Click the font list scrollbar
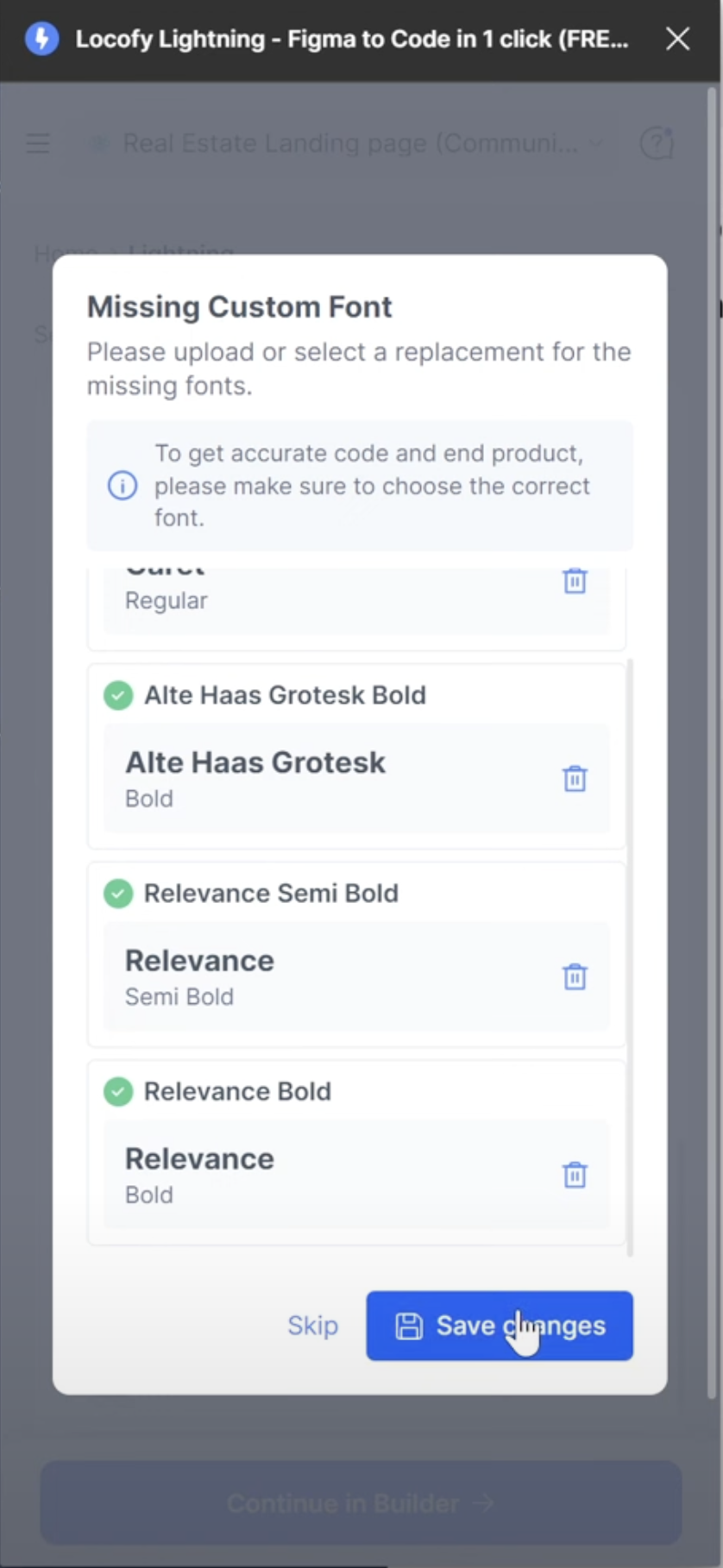The height and width of the screenshot is (1568, 723). [630, 957]
